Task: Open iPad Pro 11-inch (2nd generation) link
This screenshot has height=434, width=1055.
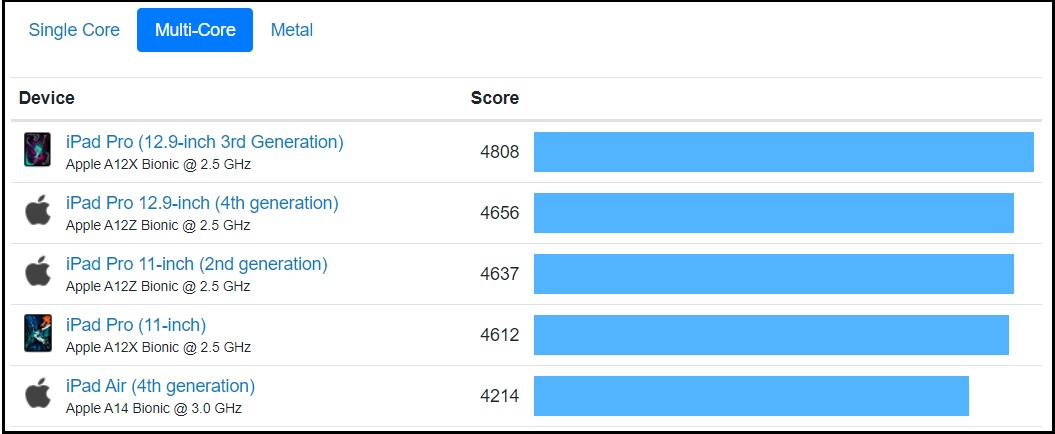Action: coord(196,264)
